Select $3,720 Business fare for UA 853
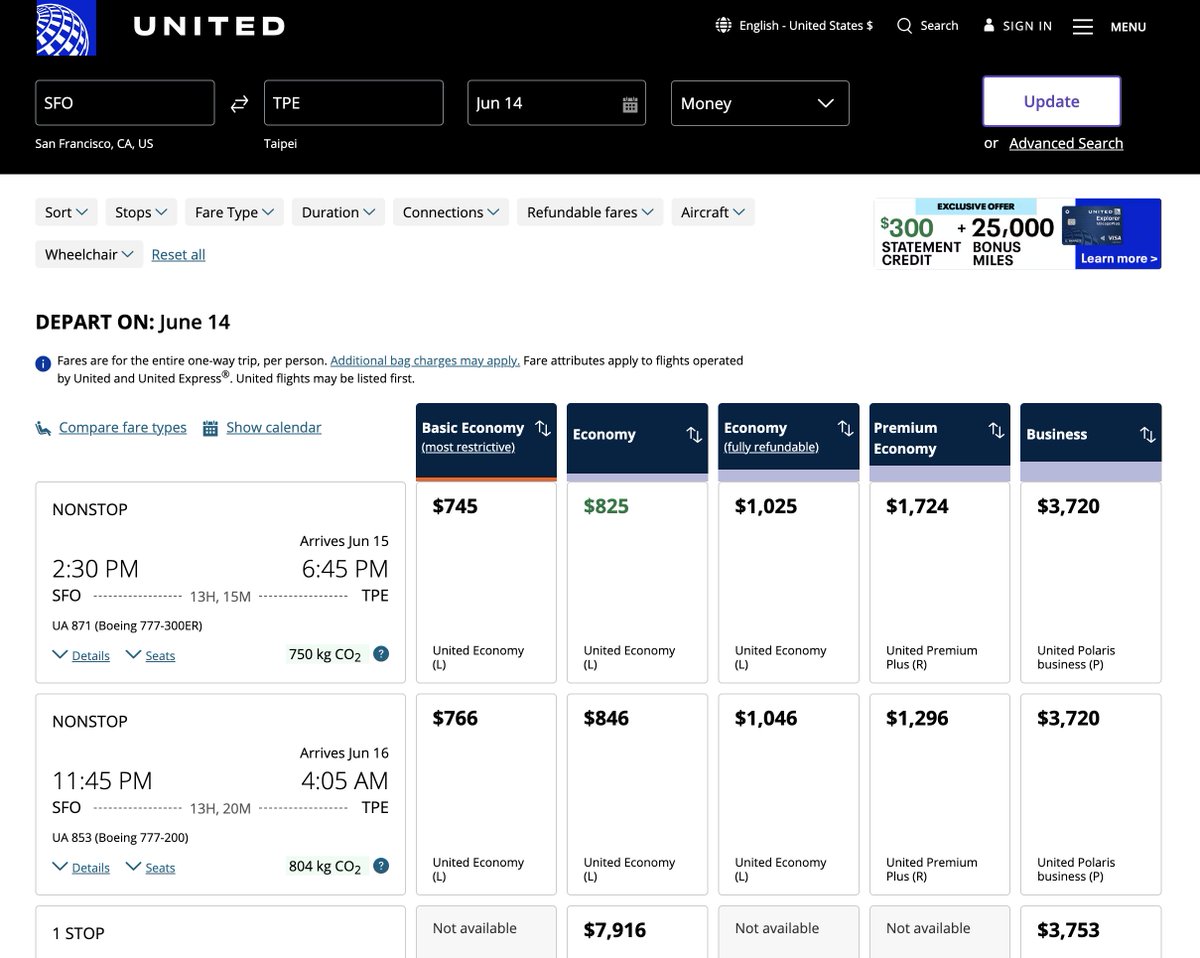This screenshot has height=958, width=1200. pos(1091,794)
